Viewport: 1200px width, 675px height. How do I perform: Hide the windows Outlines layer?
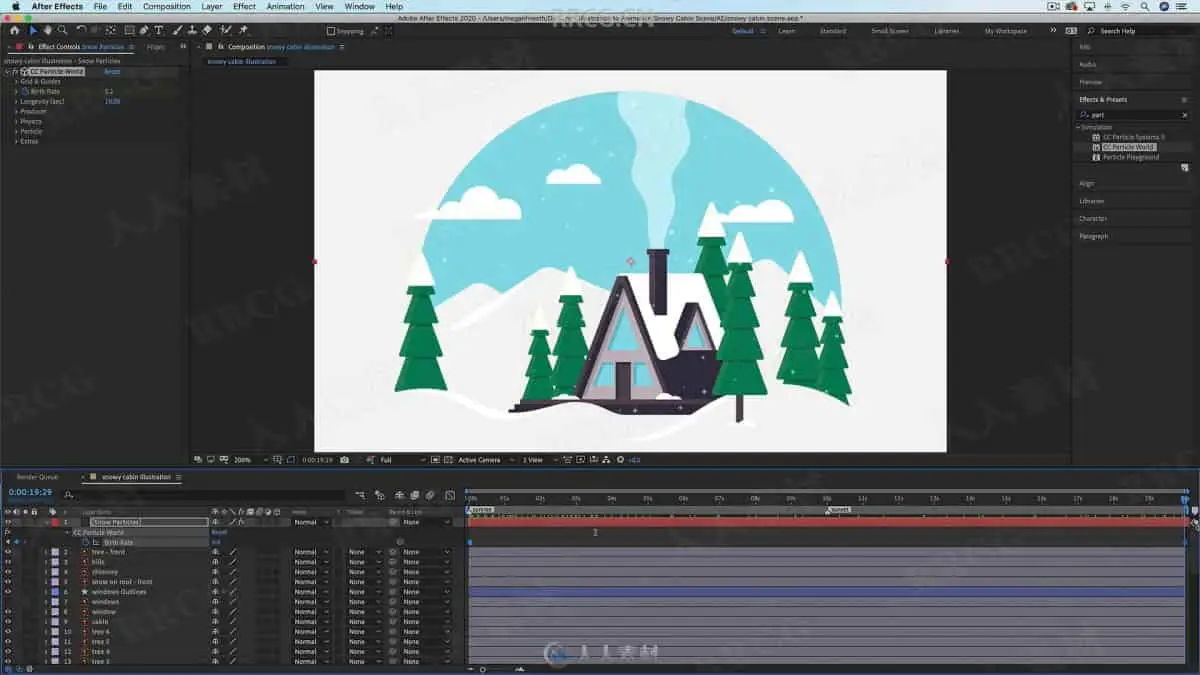point(7,592)
